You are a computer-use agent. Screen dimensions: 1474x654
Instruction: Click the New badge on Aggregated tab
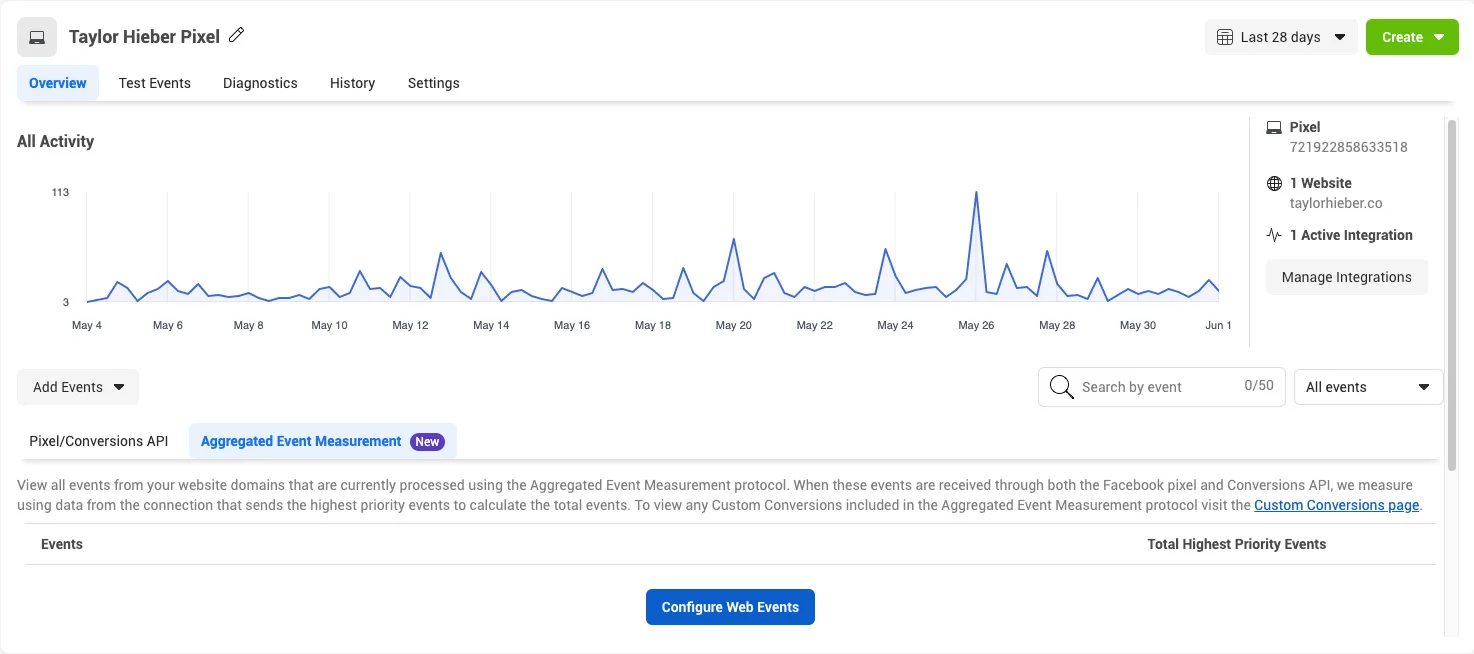[x=427, y=441]
